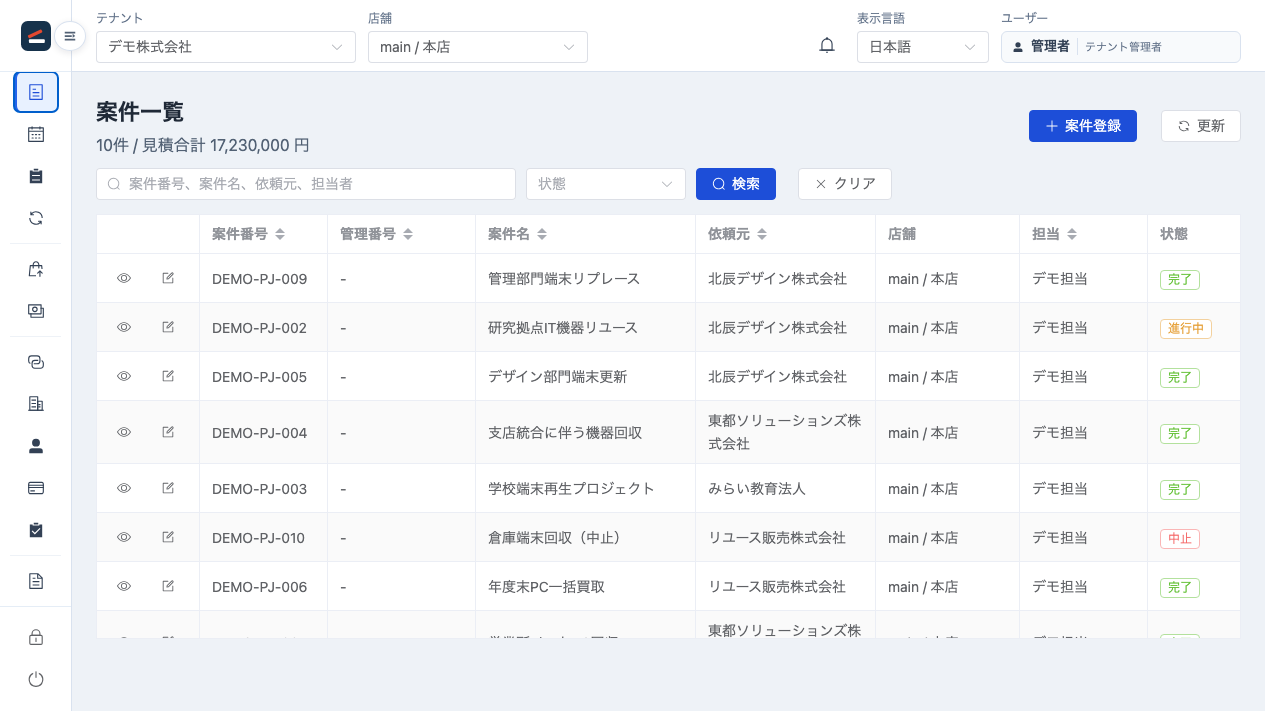The height and width of the screenshot is (711, 1265).
Task: Open the 管理者 user profile box
Action: tap(1121, 47)
